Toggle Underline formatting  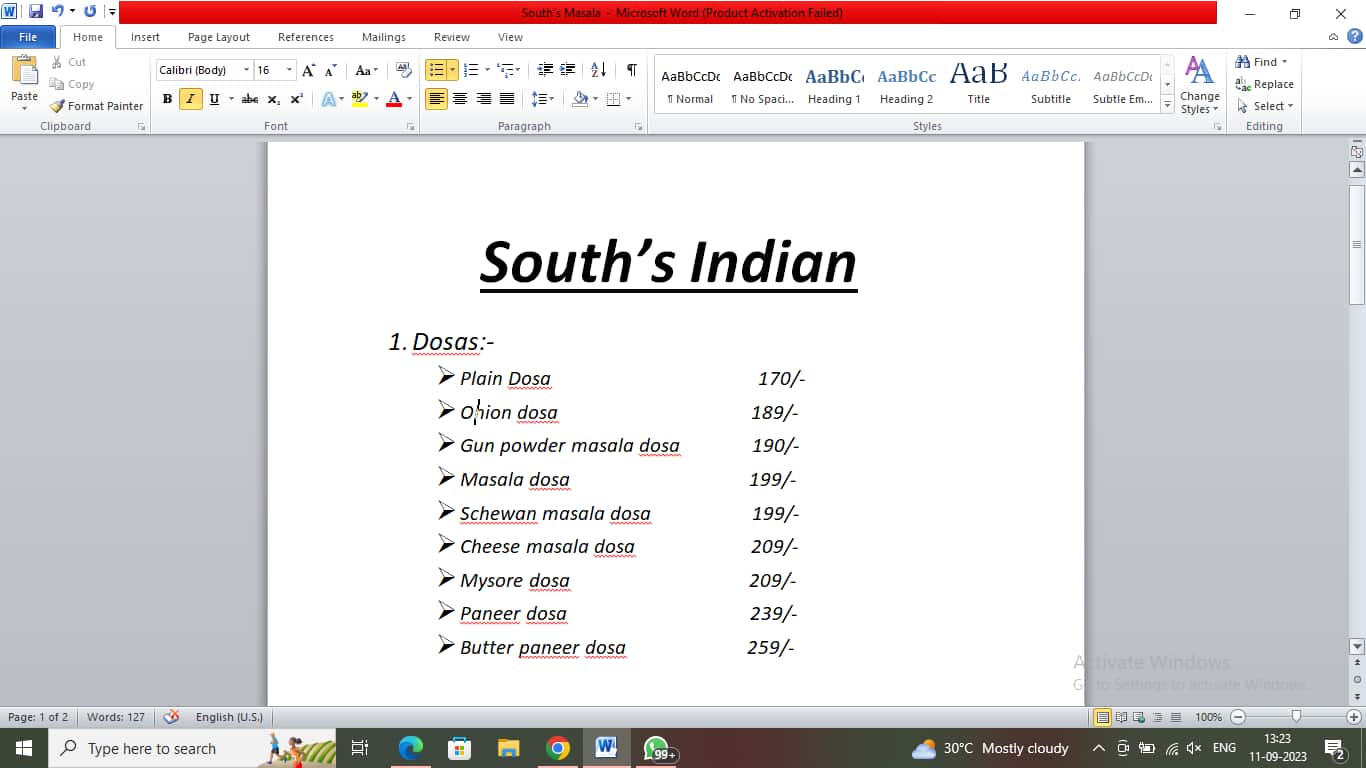click(x=213, y=99)
